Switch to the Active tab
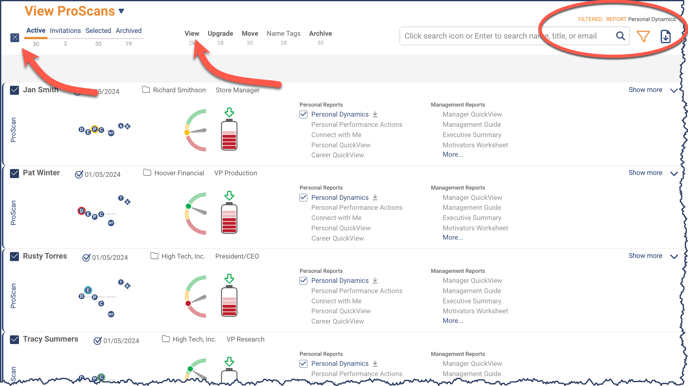688x386 pixels. [36, 30]
